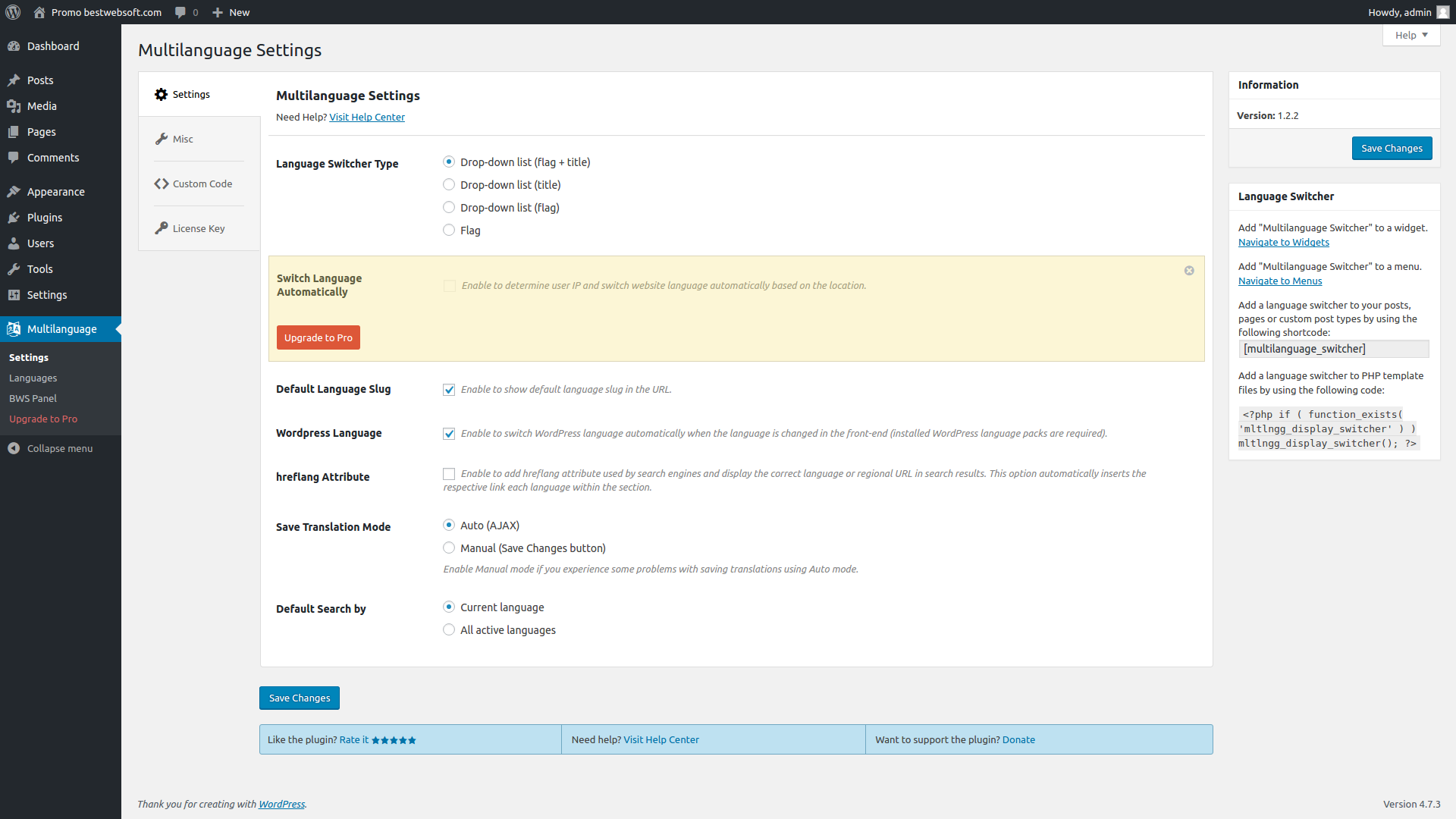Click the Collapse menu arrow icon
This screenshot has width=1456, height=819.
(x=14, y=448)
